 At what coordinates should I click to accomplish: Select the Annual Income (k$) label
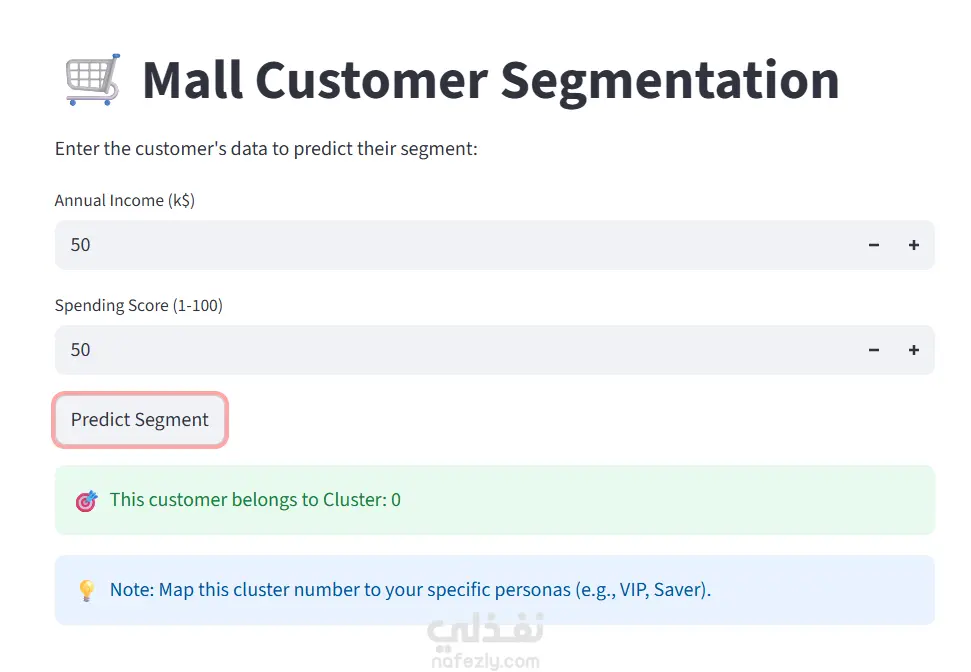click(x=124, y=201)
